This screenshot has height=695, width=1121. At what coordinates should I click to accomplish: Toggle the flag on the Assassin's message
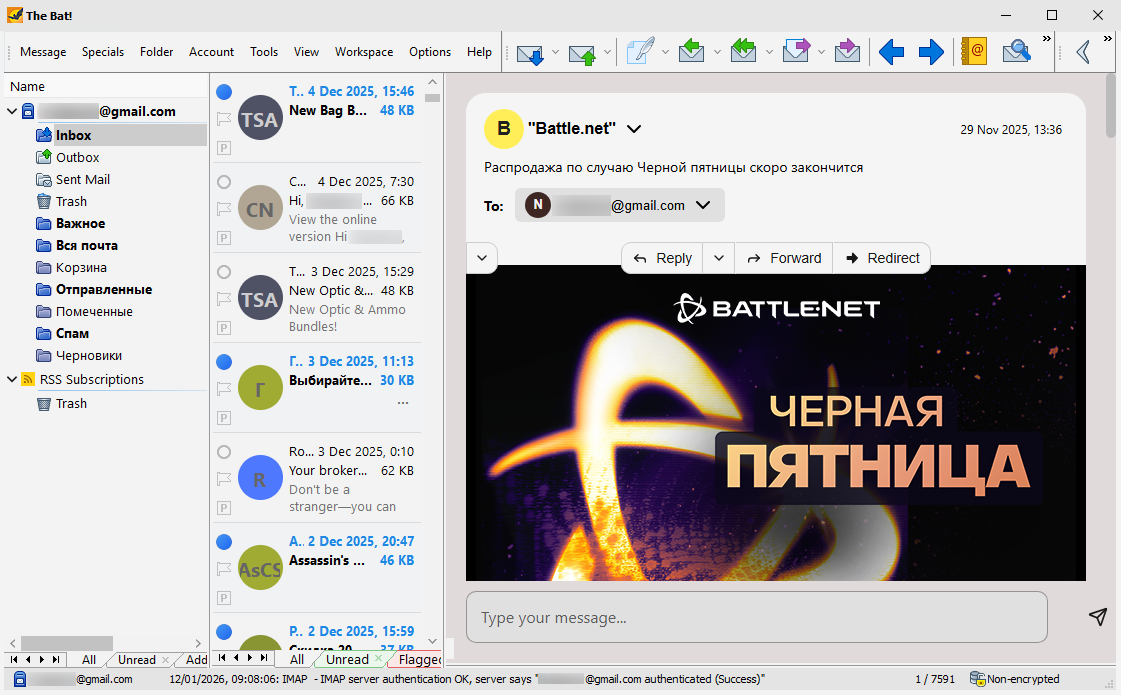pos(224,569)
